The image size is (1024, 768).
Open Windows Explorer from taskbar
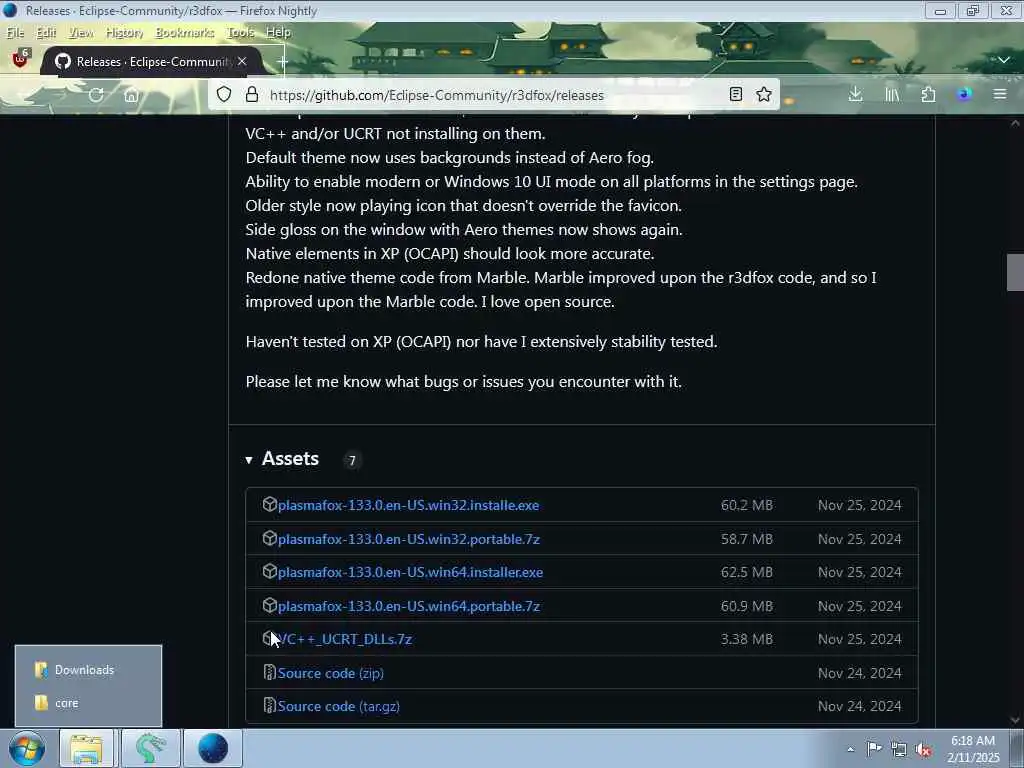[x=86, y=748]
